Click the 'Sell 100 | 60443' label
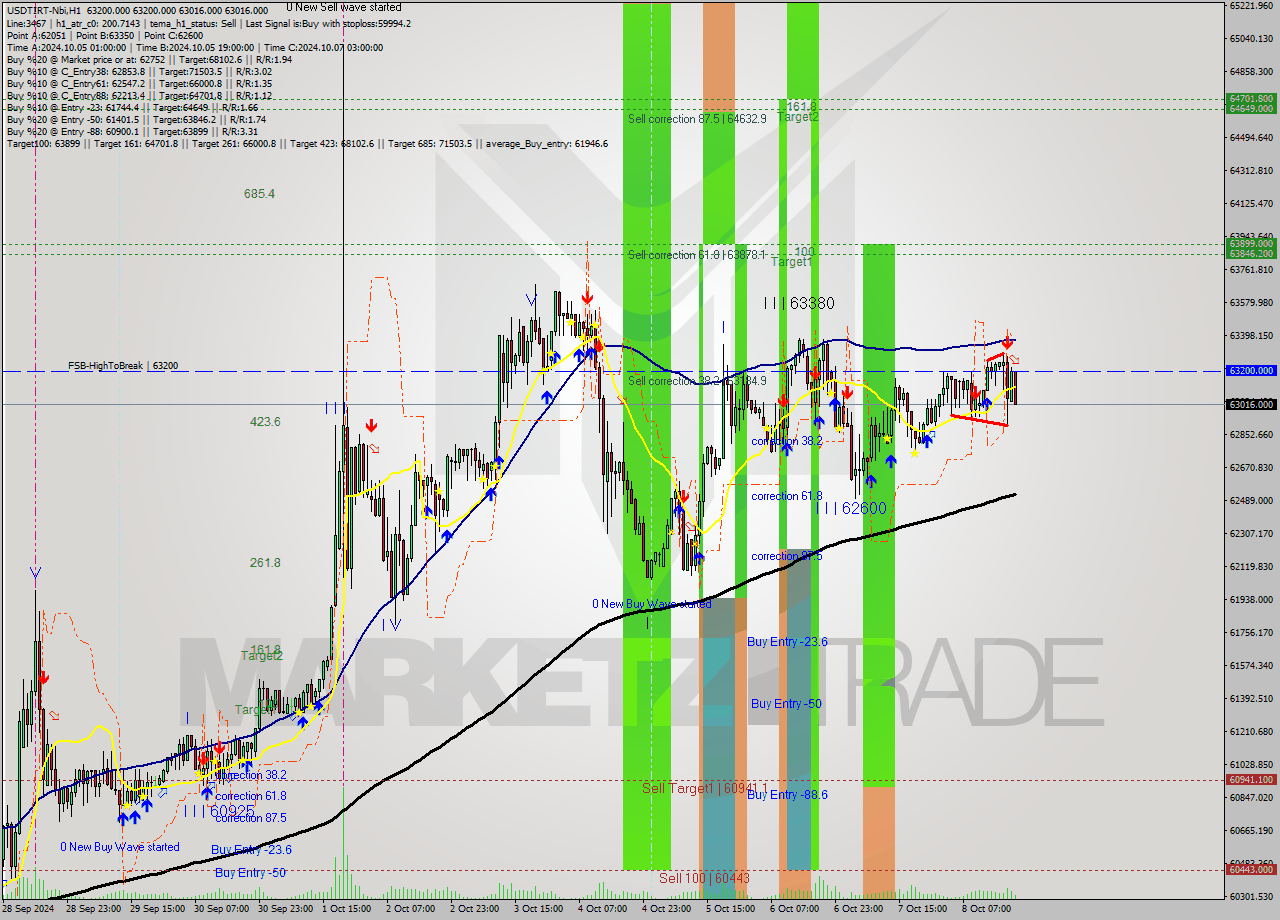This screenshot has width=1280, height=920. point(704,878)
